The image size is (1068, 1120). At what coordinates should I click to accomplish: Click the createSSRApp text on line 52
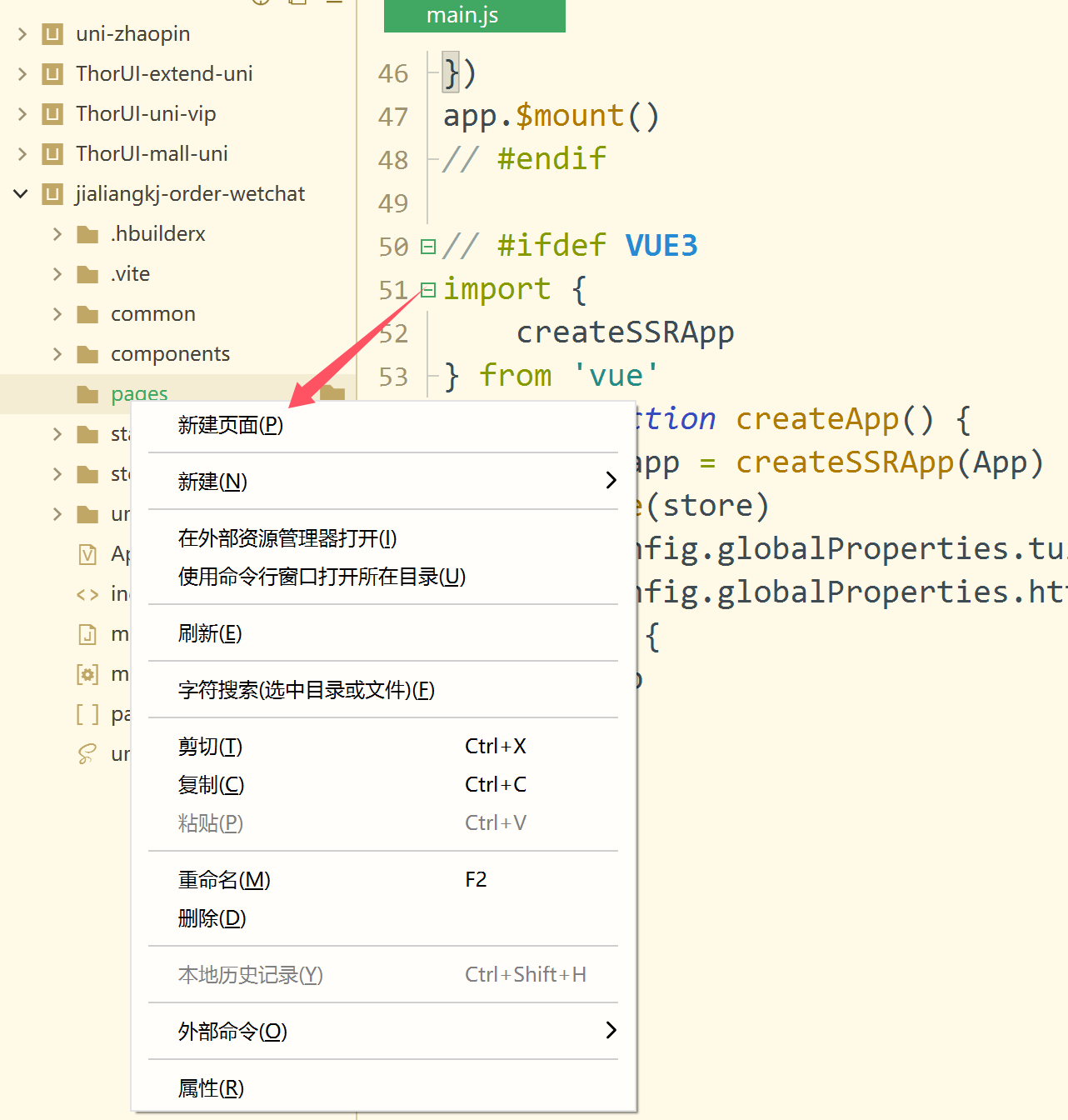(x=626, y=332)
